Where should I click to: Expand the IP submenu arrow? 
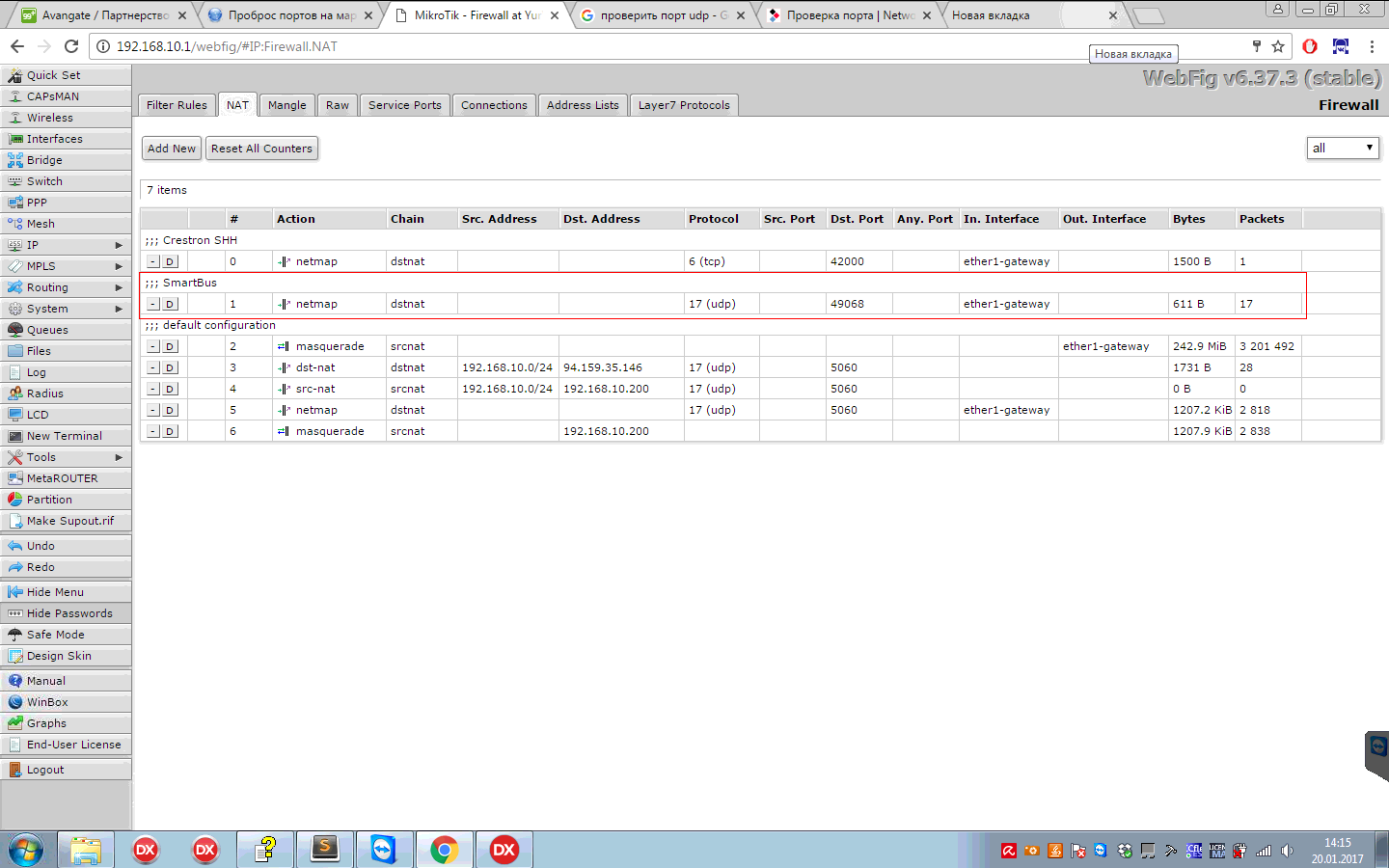click(x=119, y=245)
